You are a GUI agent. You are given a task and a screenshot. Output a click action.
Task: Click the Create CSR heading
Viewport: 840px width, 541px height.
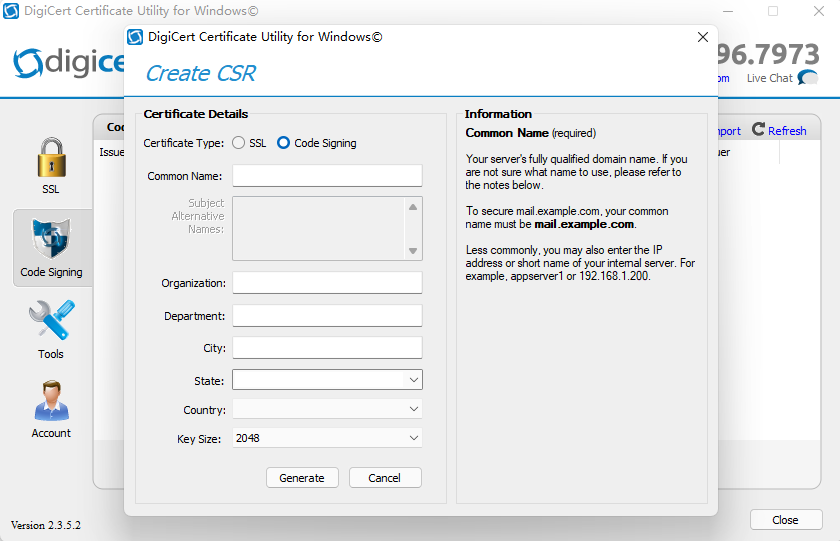200,73
